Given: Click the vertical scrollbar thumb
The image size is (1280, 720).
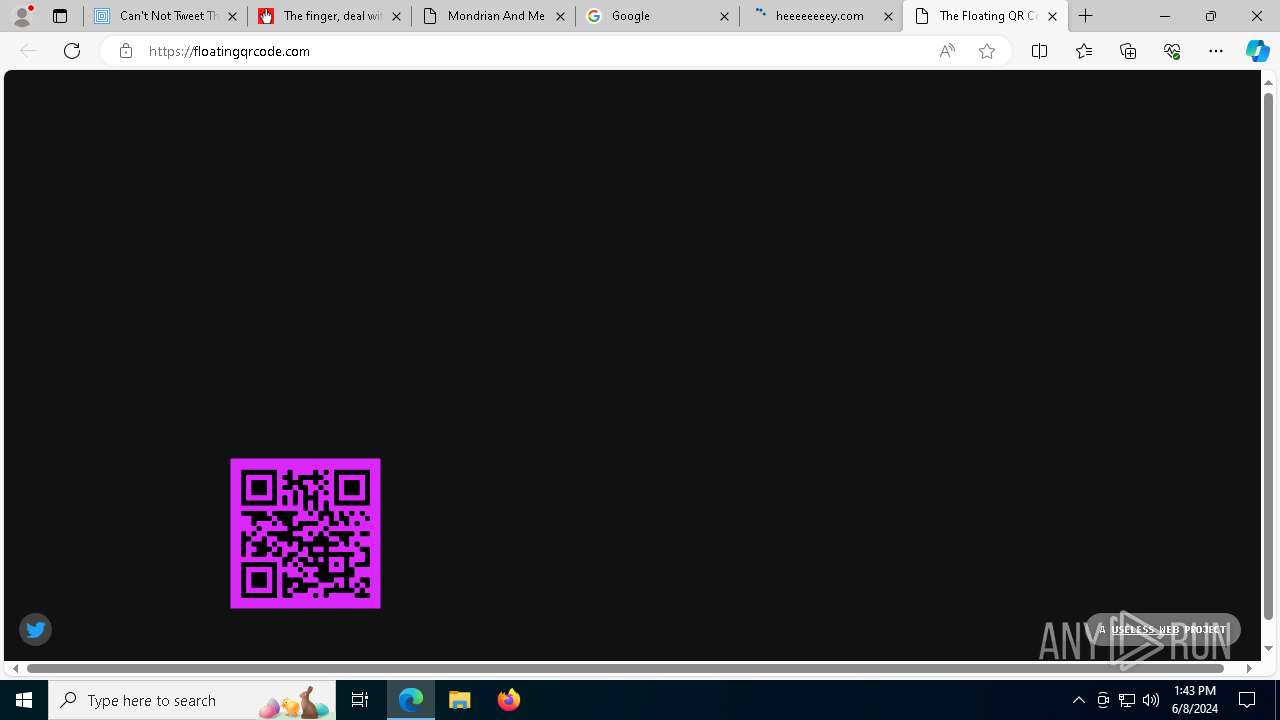Looking at the screenshot, I should point(1268,355).
